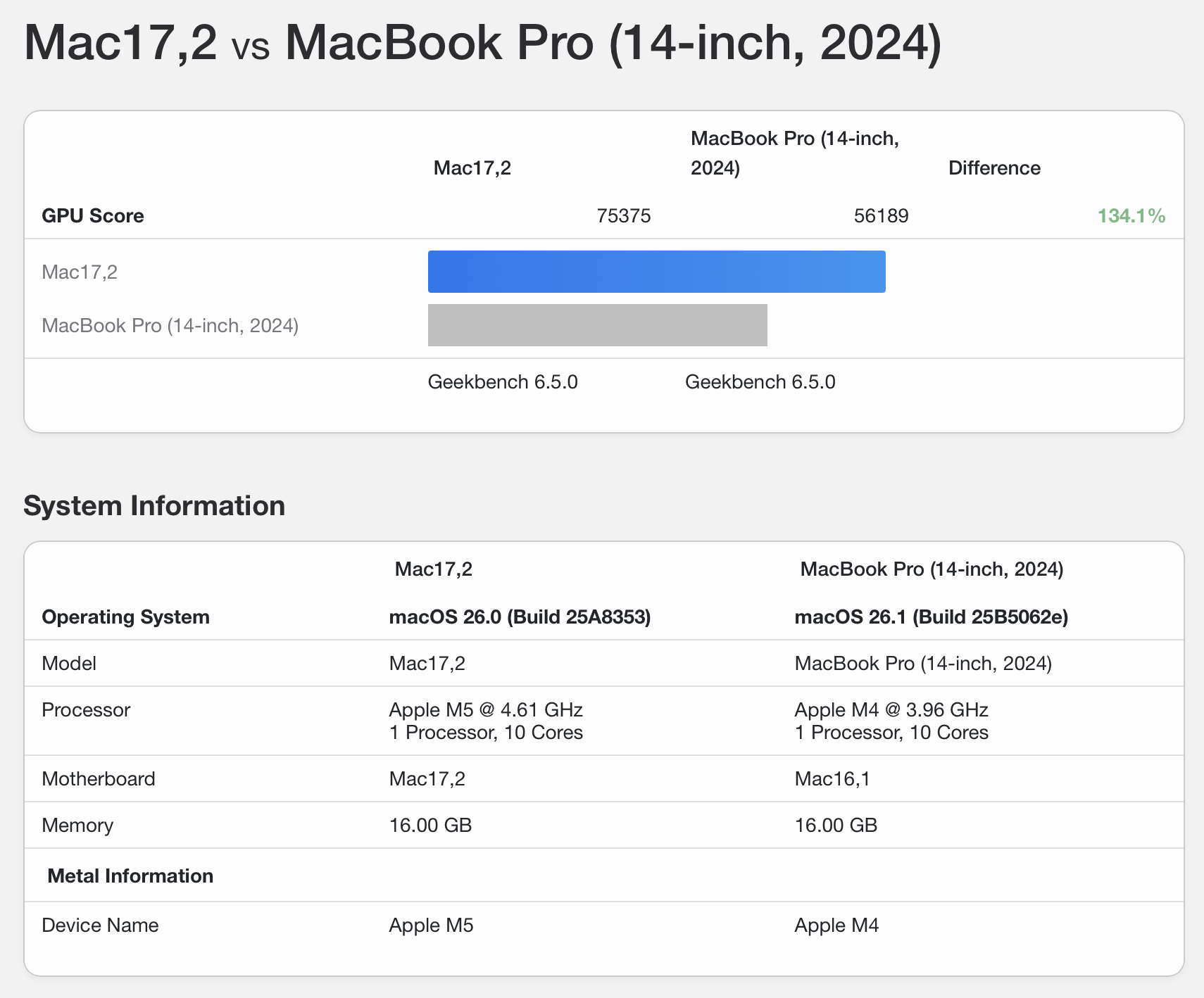Image resolution: width=1204 pixels, height=998 pixels.
Task: Select the GPU score value 56189
Action: 881,215
